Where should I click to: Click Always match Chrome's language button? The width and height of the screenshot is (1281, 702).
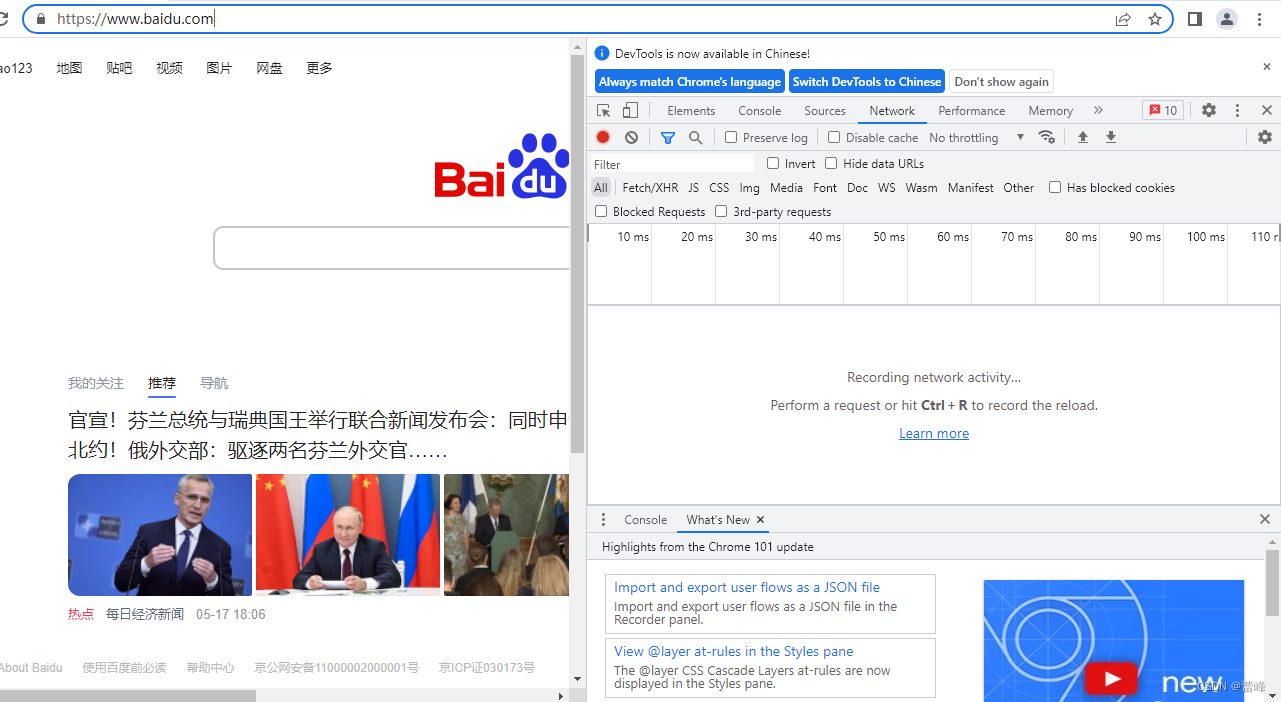pyautogui.click(x=690, y=82)
